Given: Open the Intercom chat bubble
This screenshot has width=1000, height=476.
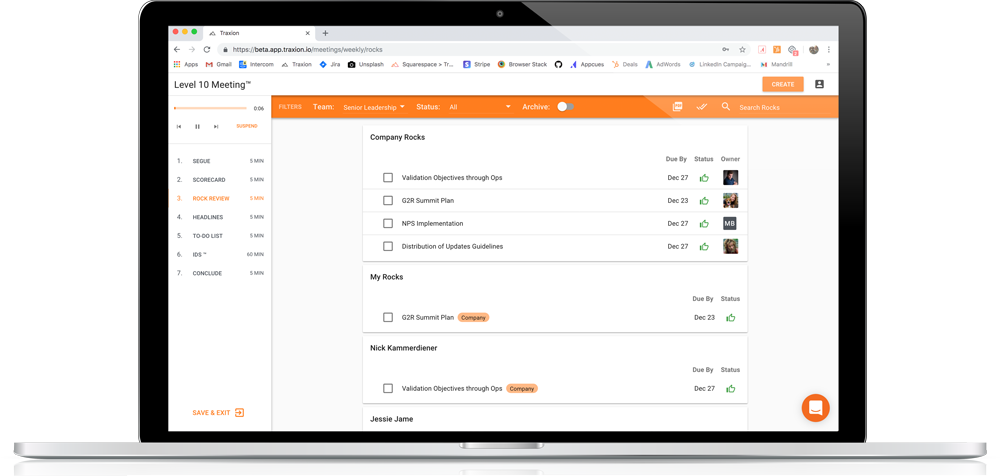Looking at the screenshot, I should (815, 407).
